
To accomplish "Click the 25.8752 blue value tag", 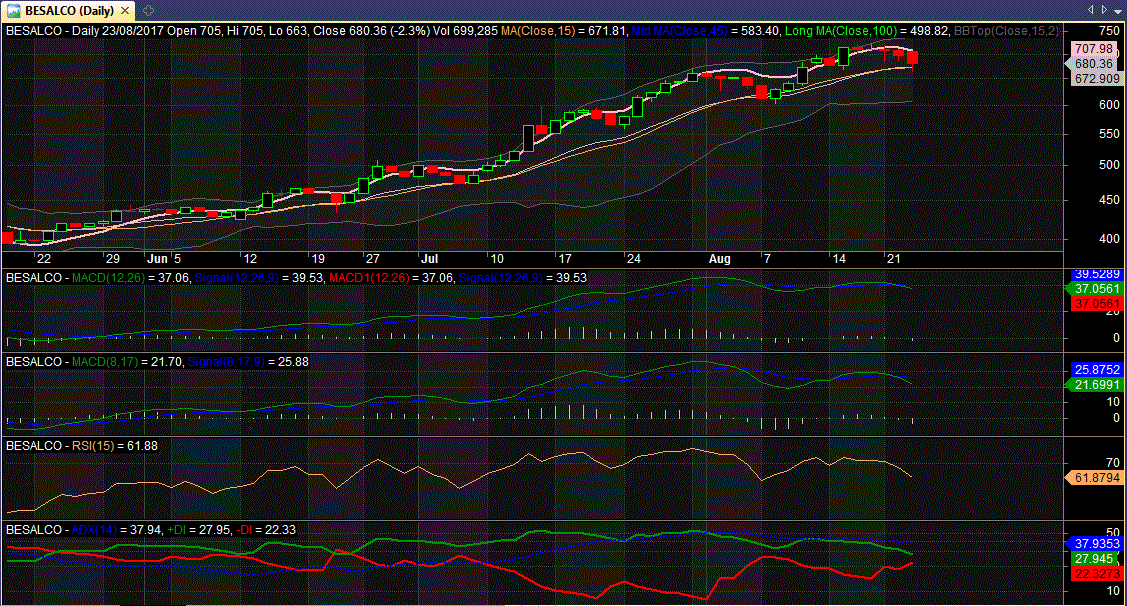I will coord(1097,369).
